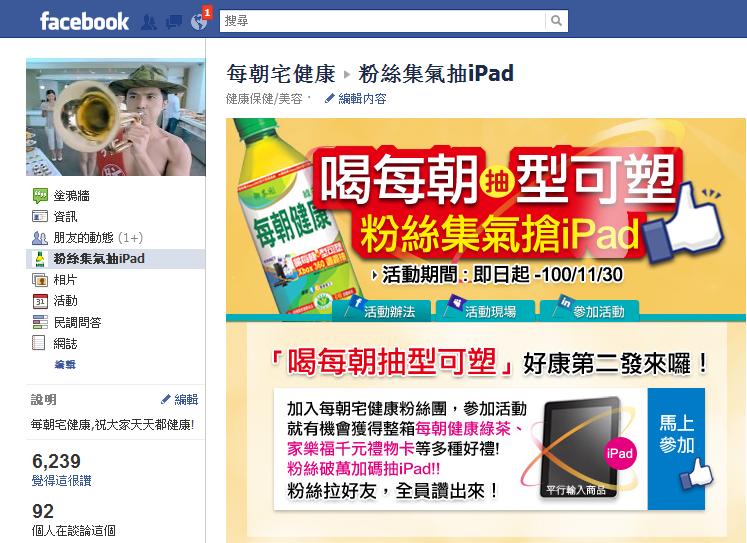Viewport: 747px width, 543px height.
Task: Click the search magnifier button
Action: click(556, 20)
